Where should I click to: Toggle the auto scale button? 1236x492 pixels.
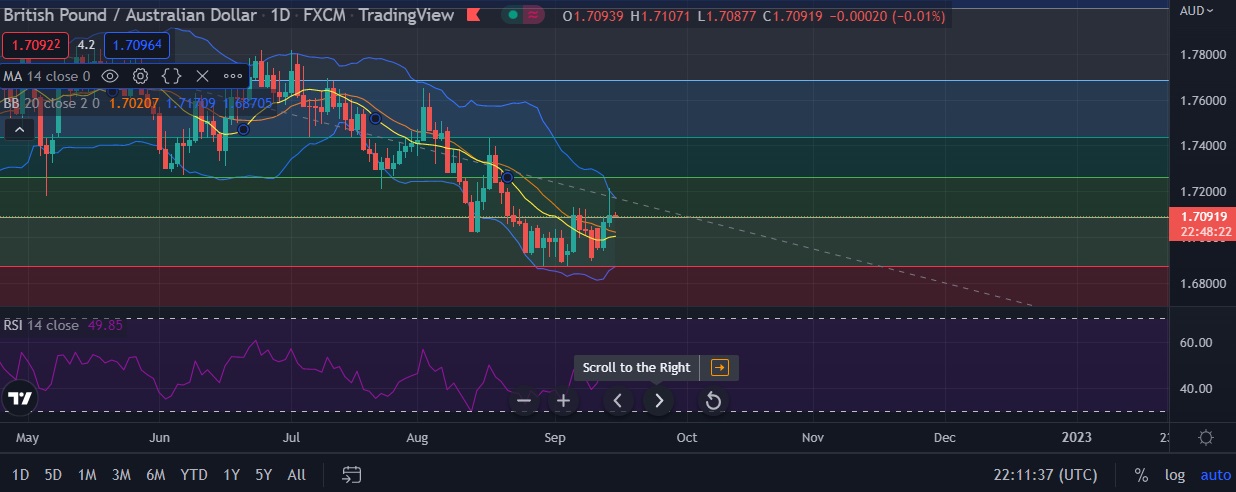[x=1215, y=475]
